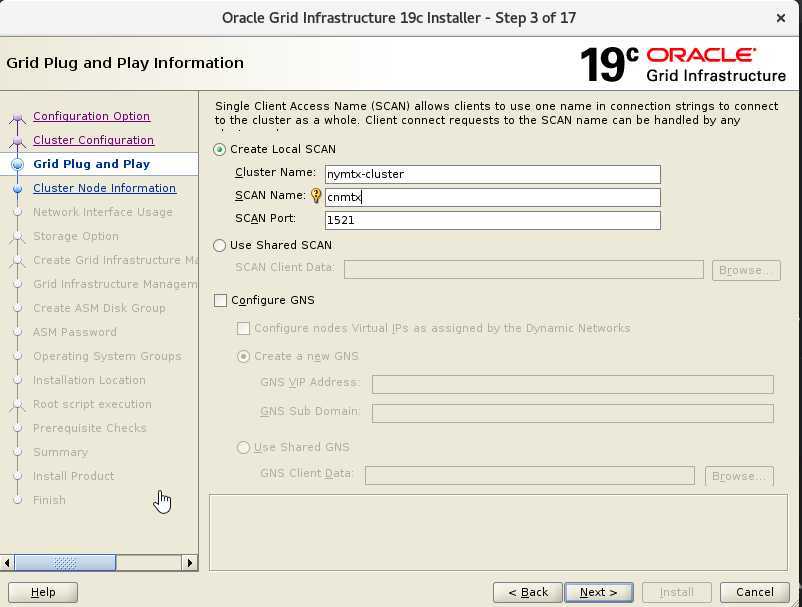
Task: Choose the Create a new GNS radio button
Action: tap(243, 356)
